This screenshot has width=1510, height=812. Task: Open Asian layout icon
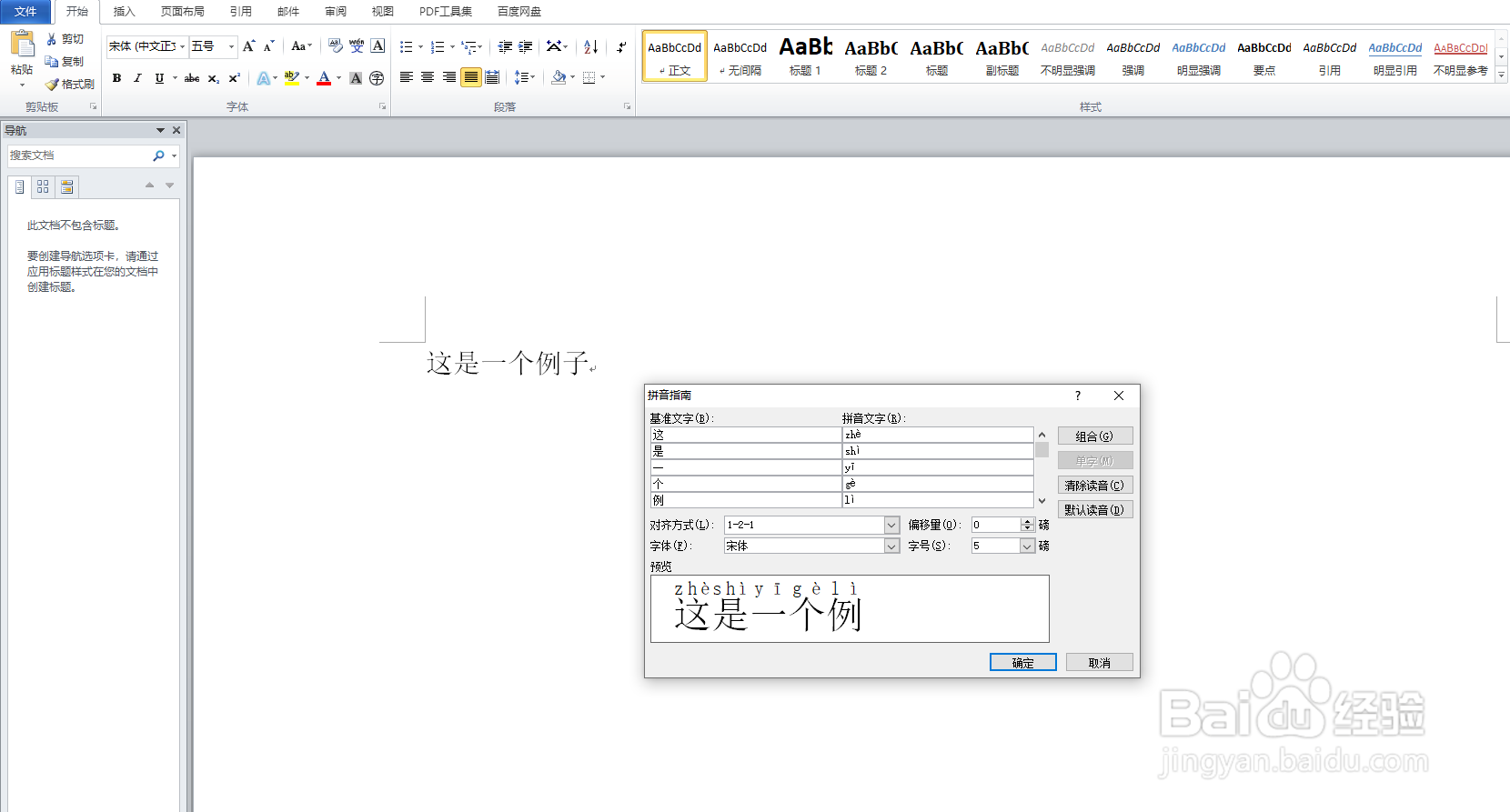point(553,46)
